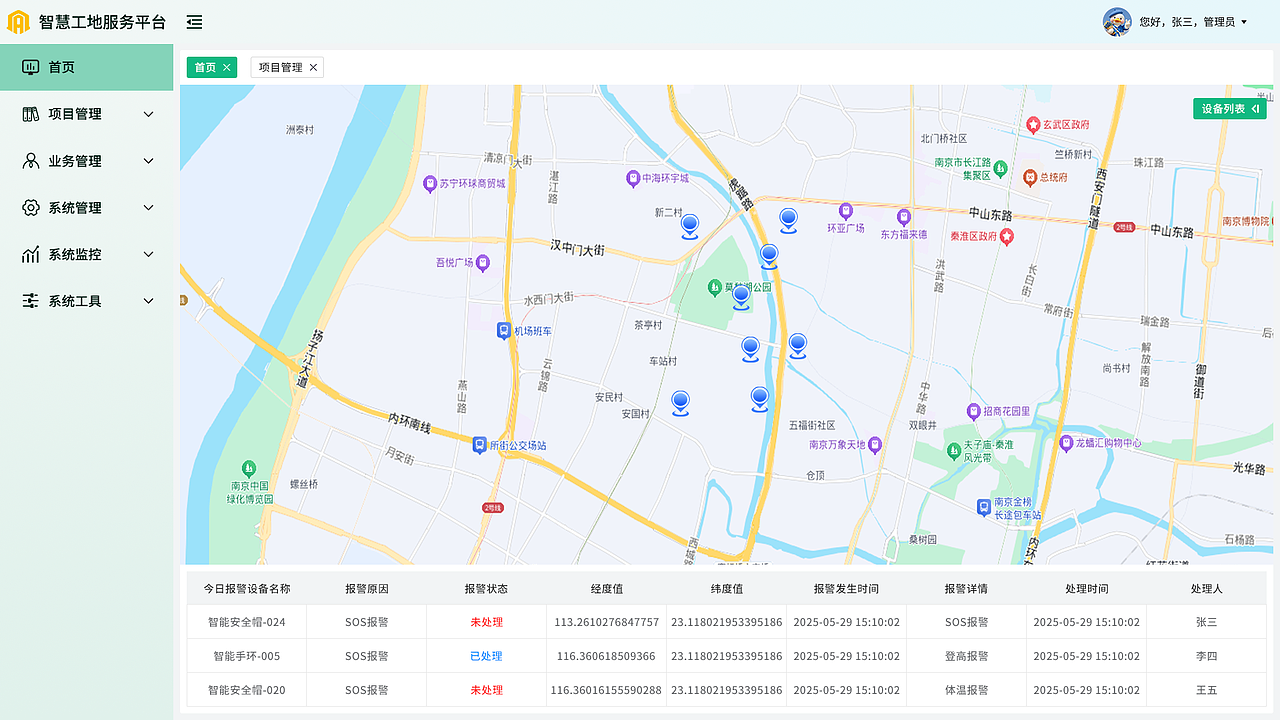Expand the 项目管理 sidebar menu chevron
This screenshot has width=1280, height=720.
click(148, 114)
